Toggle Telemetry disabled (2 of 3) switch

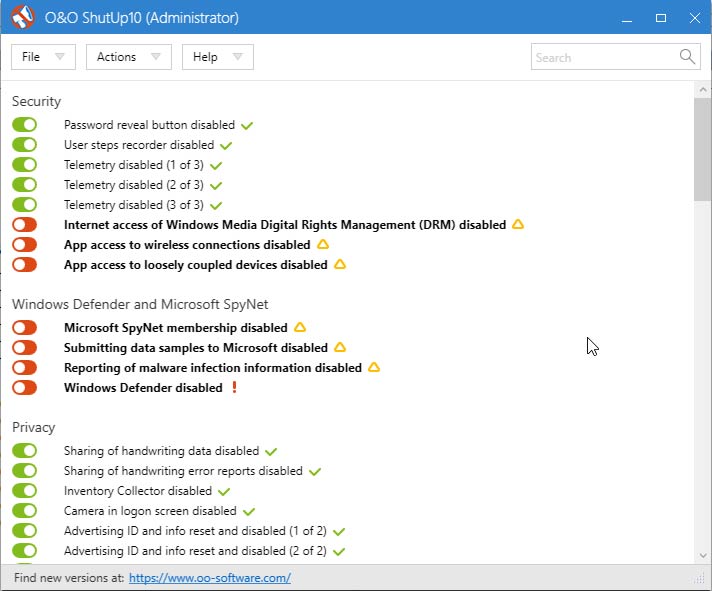25,184
